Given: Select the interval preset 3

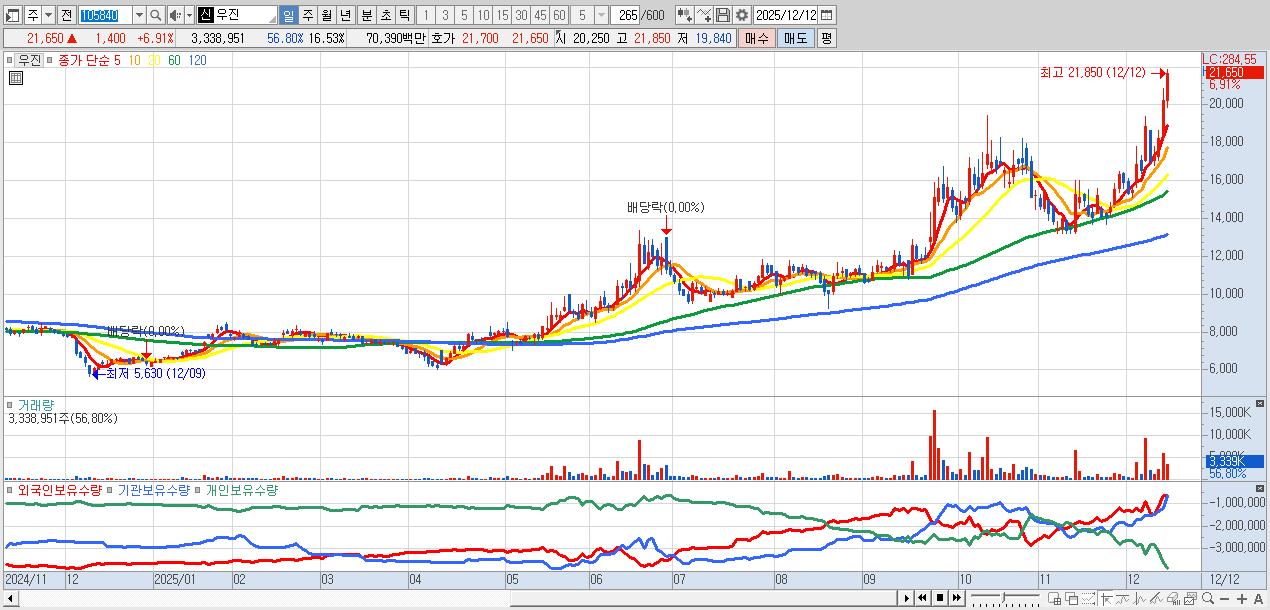Looking at the screenshot, I should pos(445,15).
